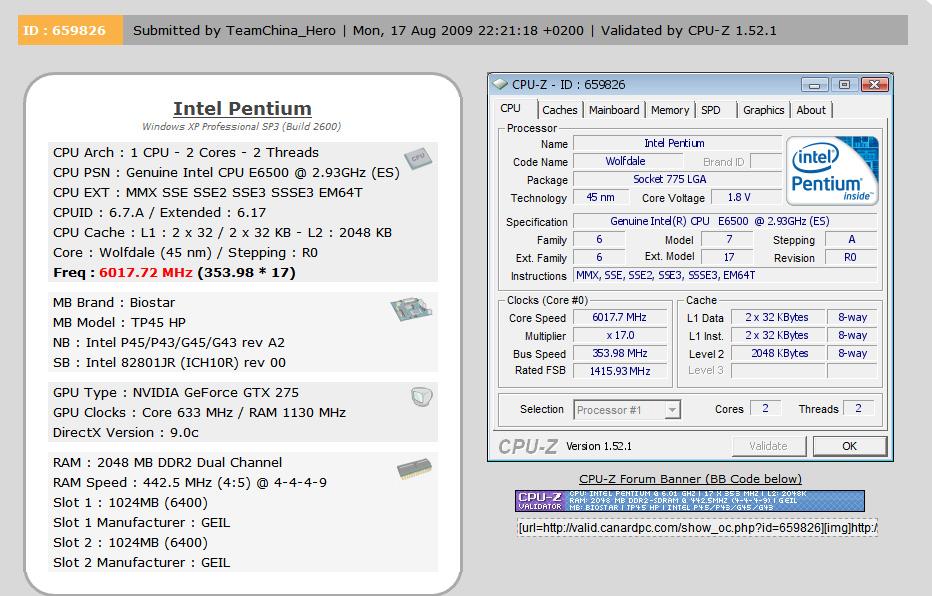Screen dimensions: 932x596
Task: Click the motherboard icon beside MB Brand
Action: point(411,309)
